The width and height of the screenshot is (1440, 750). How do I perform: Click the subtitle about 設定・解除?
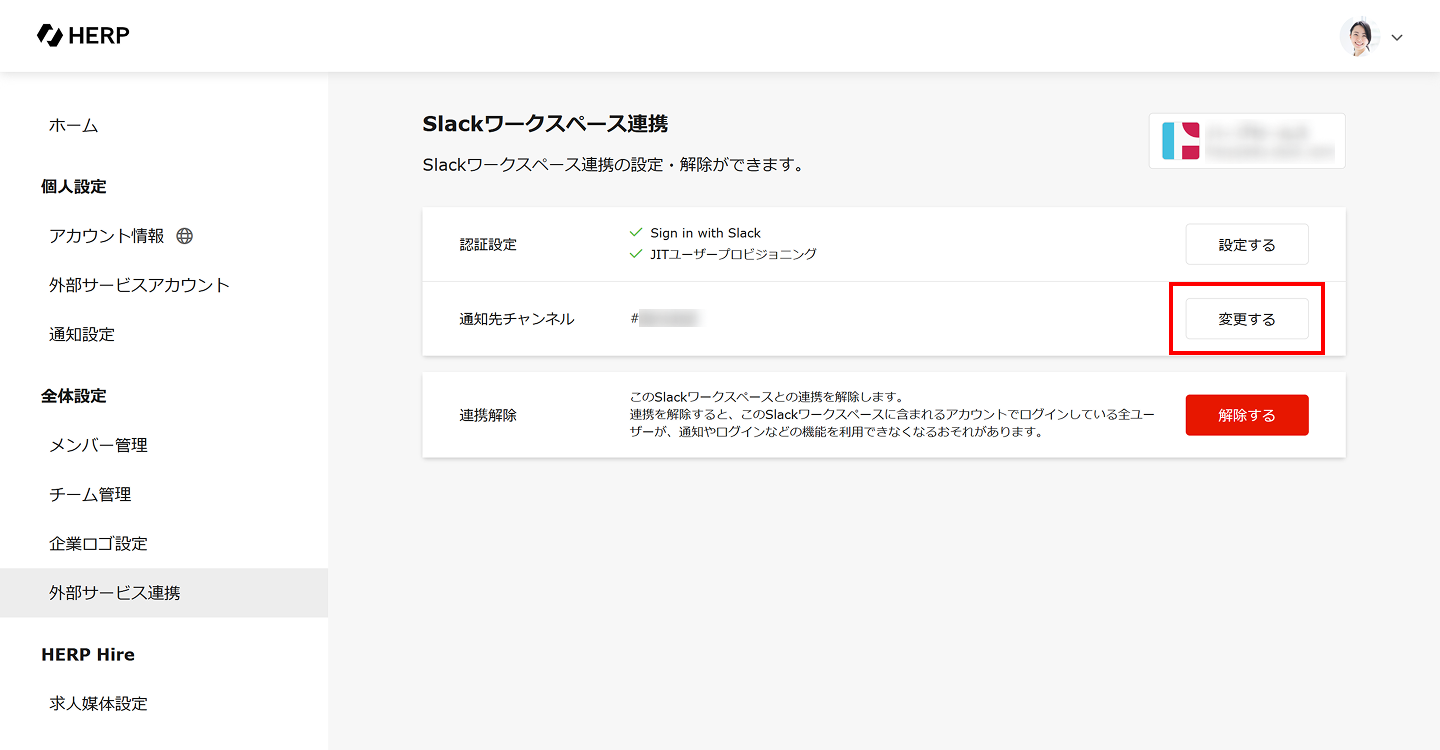pyautogui.click(x=614, y=165)
